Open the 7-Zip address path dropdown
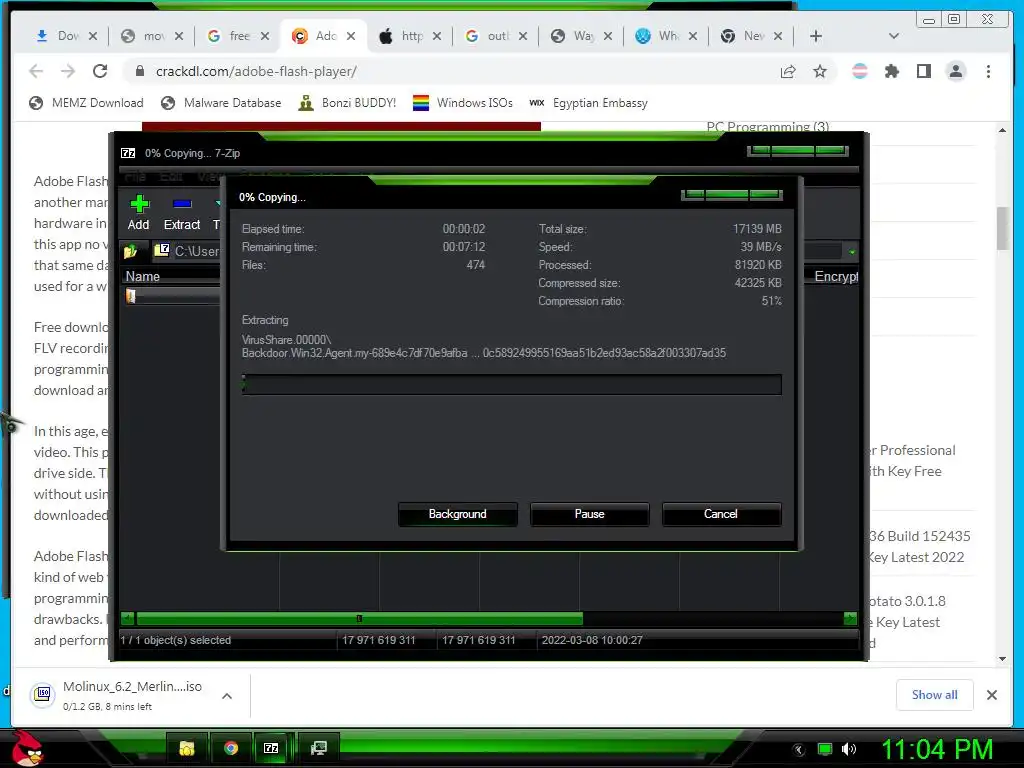 (x=852, y=251)
